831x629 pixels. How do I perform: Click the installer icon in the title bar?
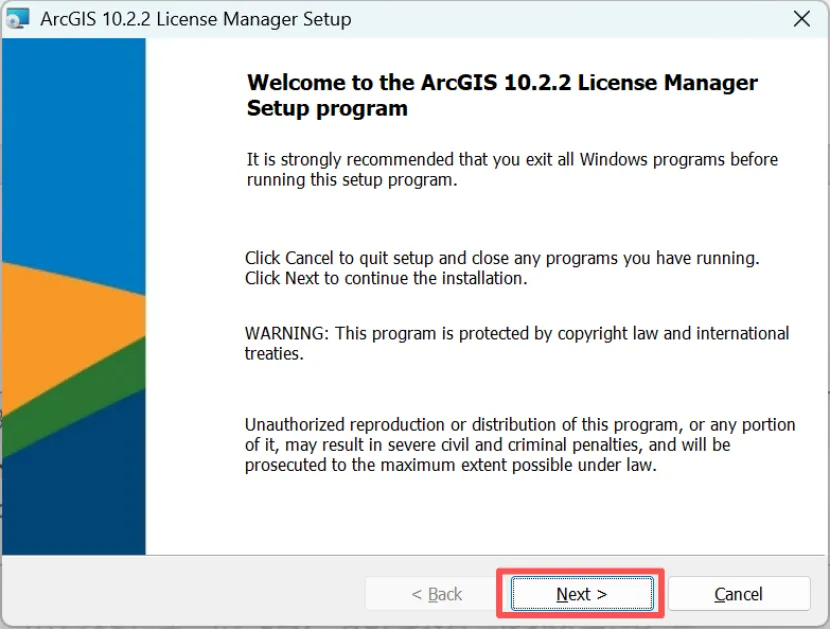[18, 19]
